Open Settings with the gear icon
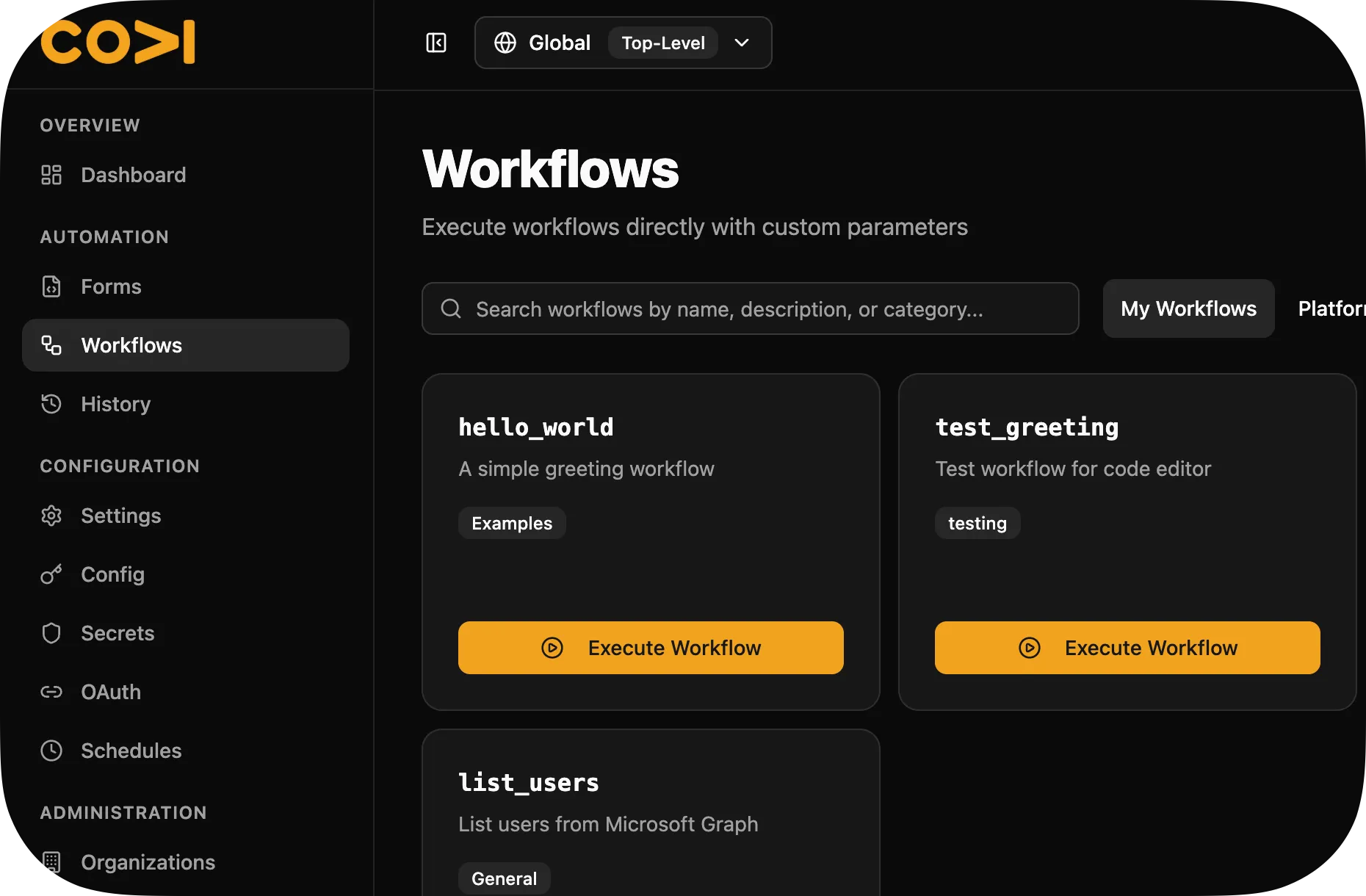 click(x=51, y=516)
